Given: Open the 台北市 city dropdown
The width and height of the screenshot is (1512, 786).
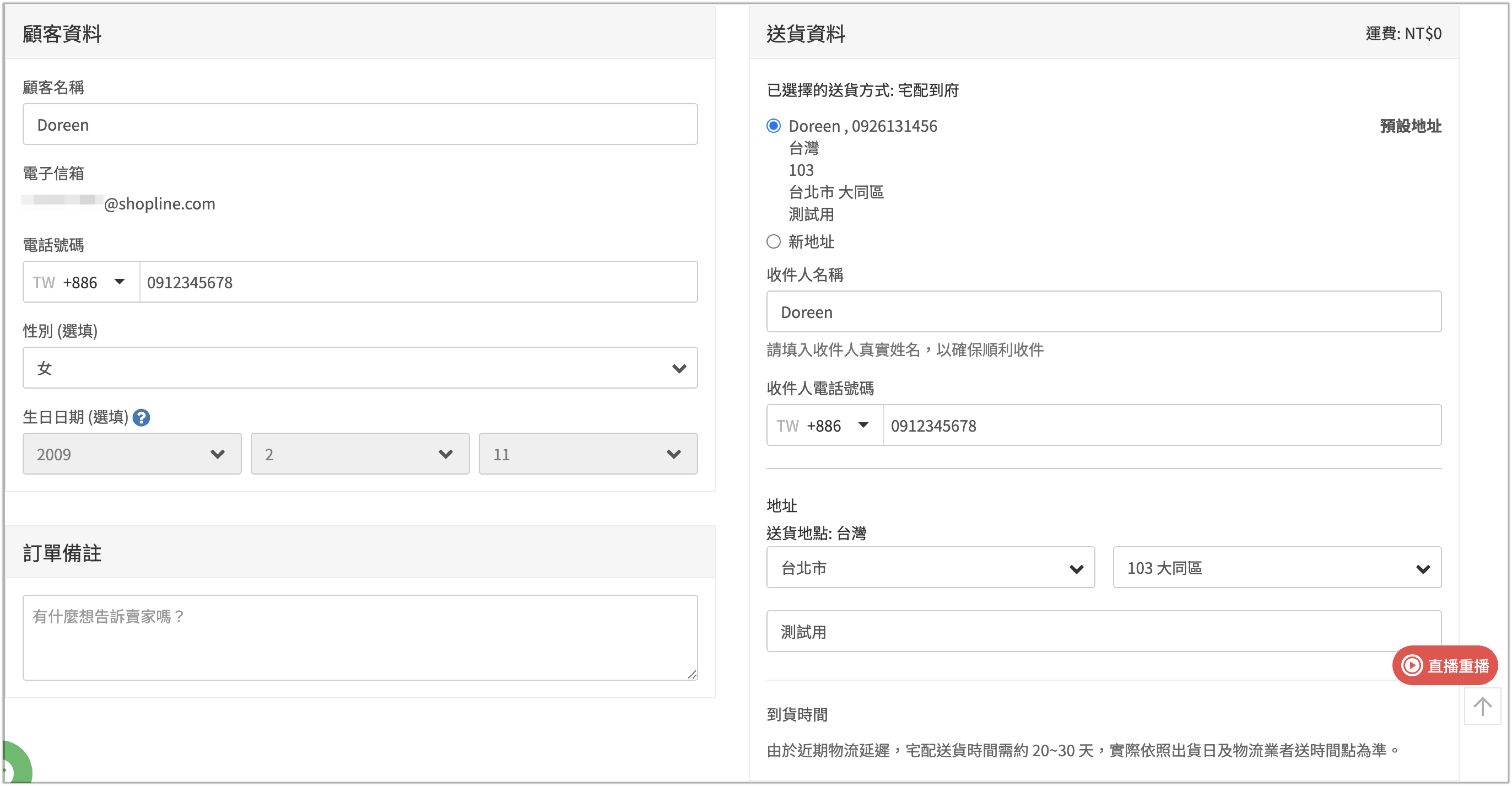Looking at the screenshot, I should point(930,568).
